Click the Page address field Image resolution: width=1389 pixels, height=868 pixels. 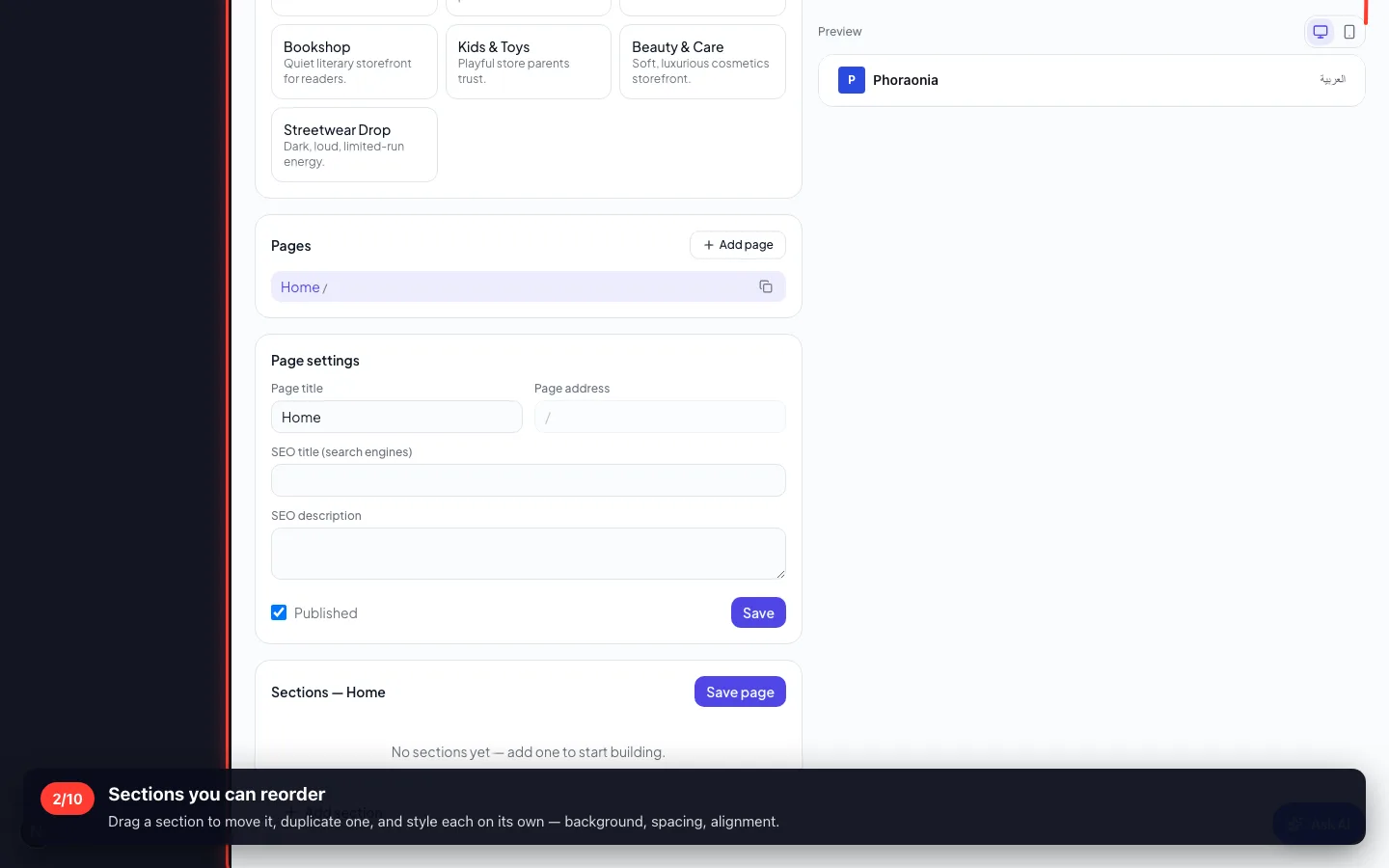click(x=660, y=417)
